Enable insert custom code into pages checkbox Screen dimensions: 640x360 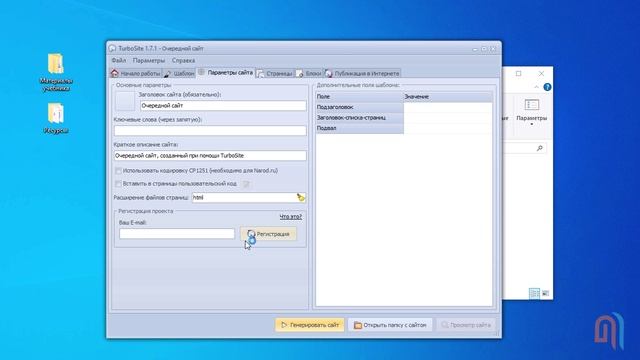tap(118, 184)
